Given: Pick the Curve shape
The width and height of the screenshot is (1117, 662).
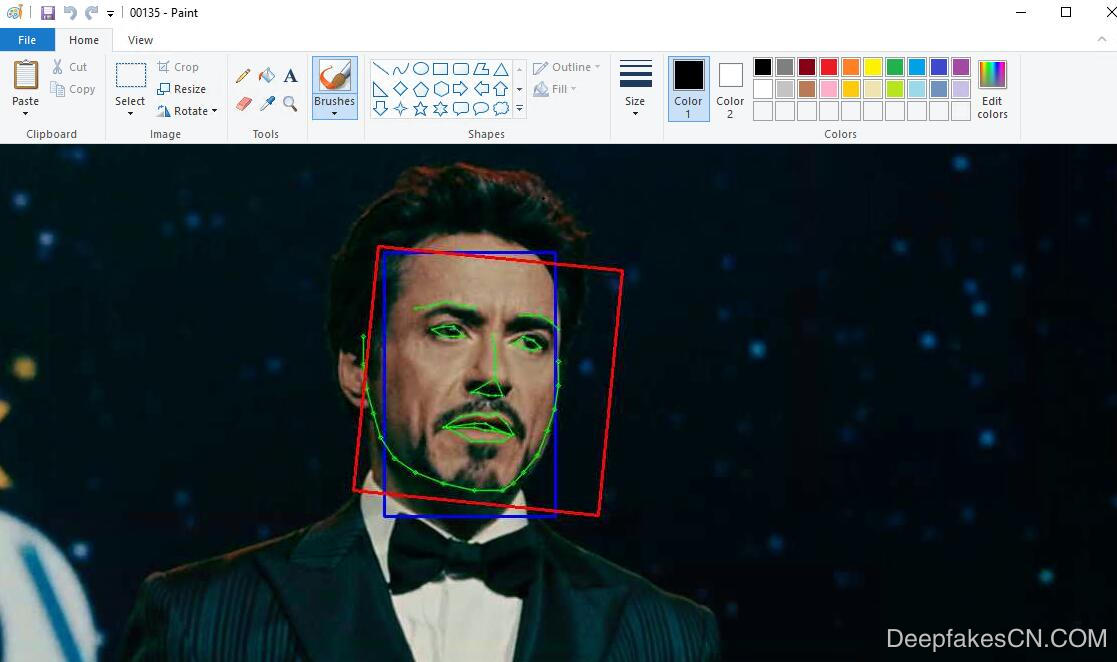Looking at the screenshot, I should 400,69.
